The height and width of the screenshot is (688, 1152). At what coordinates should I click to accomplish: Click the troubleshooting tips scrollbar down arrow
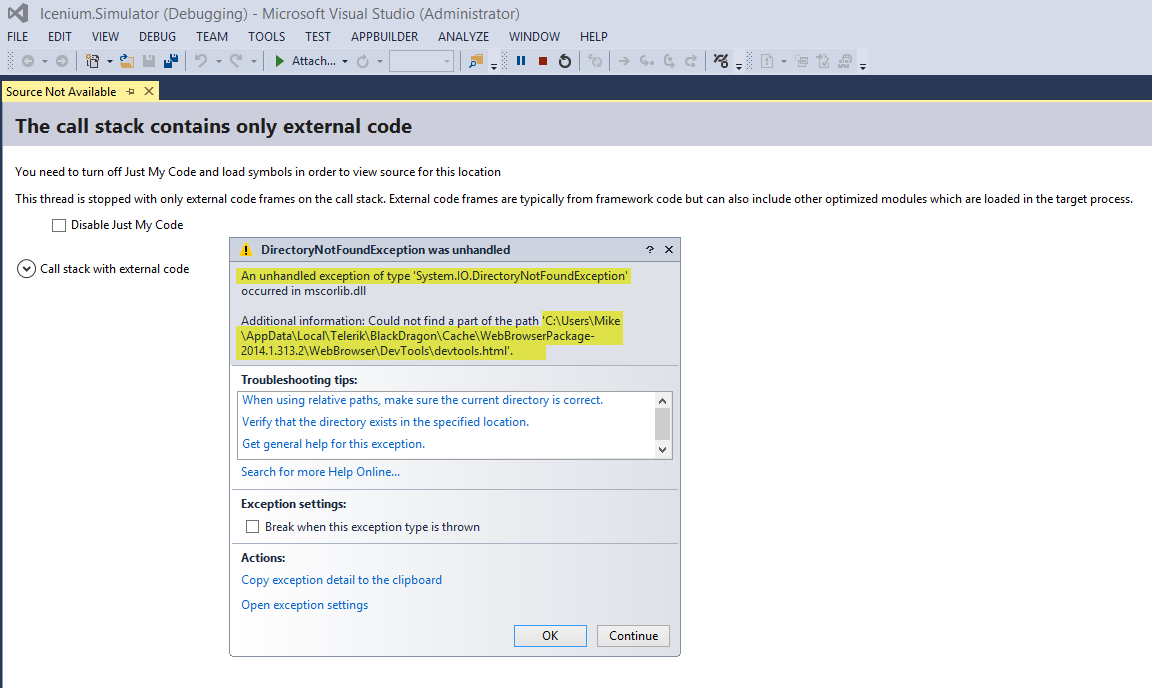[662, 450]
